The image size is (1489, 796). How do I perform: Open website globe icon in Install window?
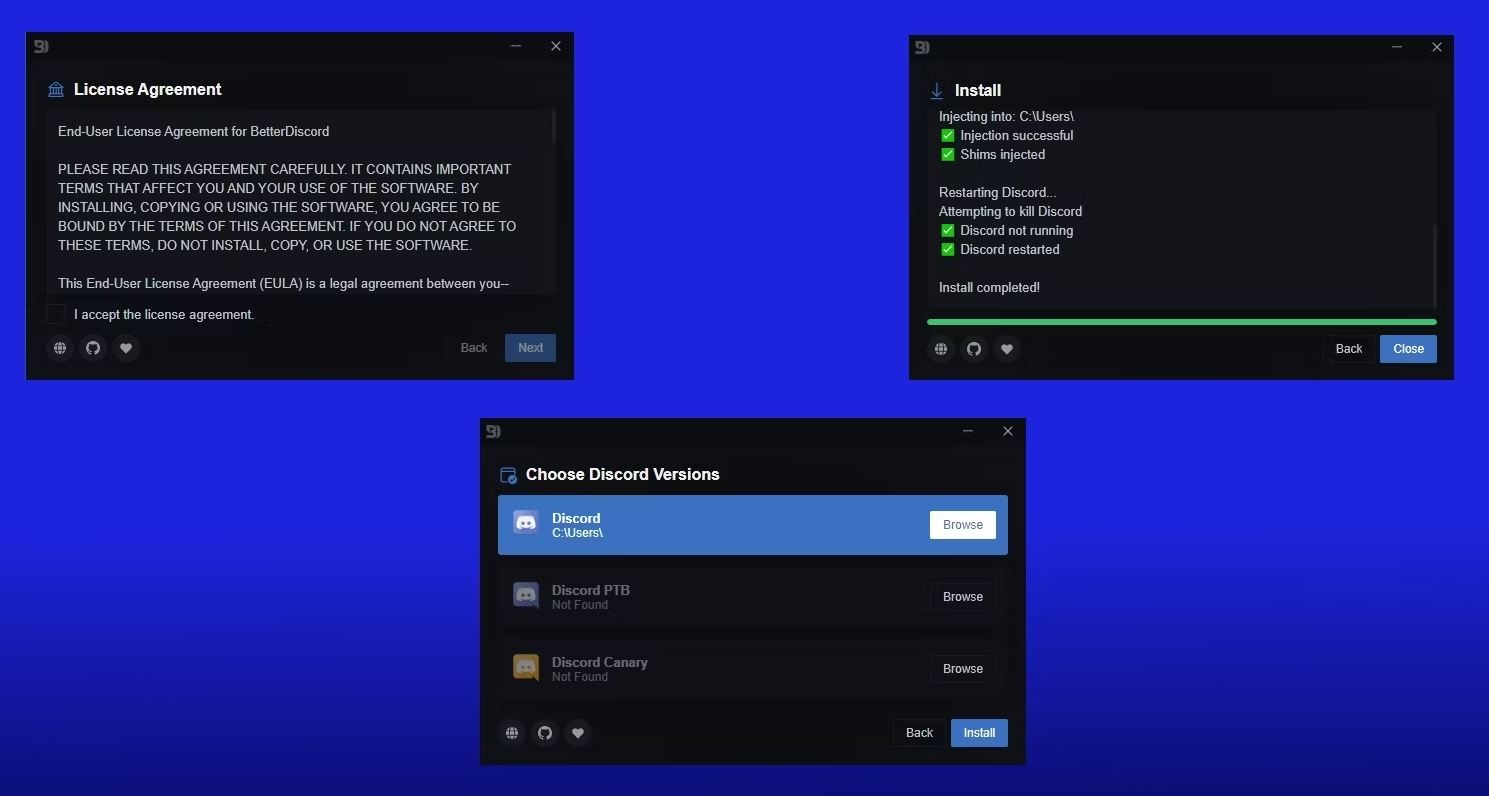pos(941,349)
